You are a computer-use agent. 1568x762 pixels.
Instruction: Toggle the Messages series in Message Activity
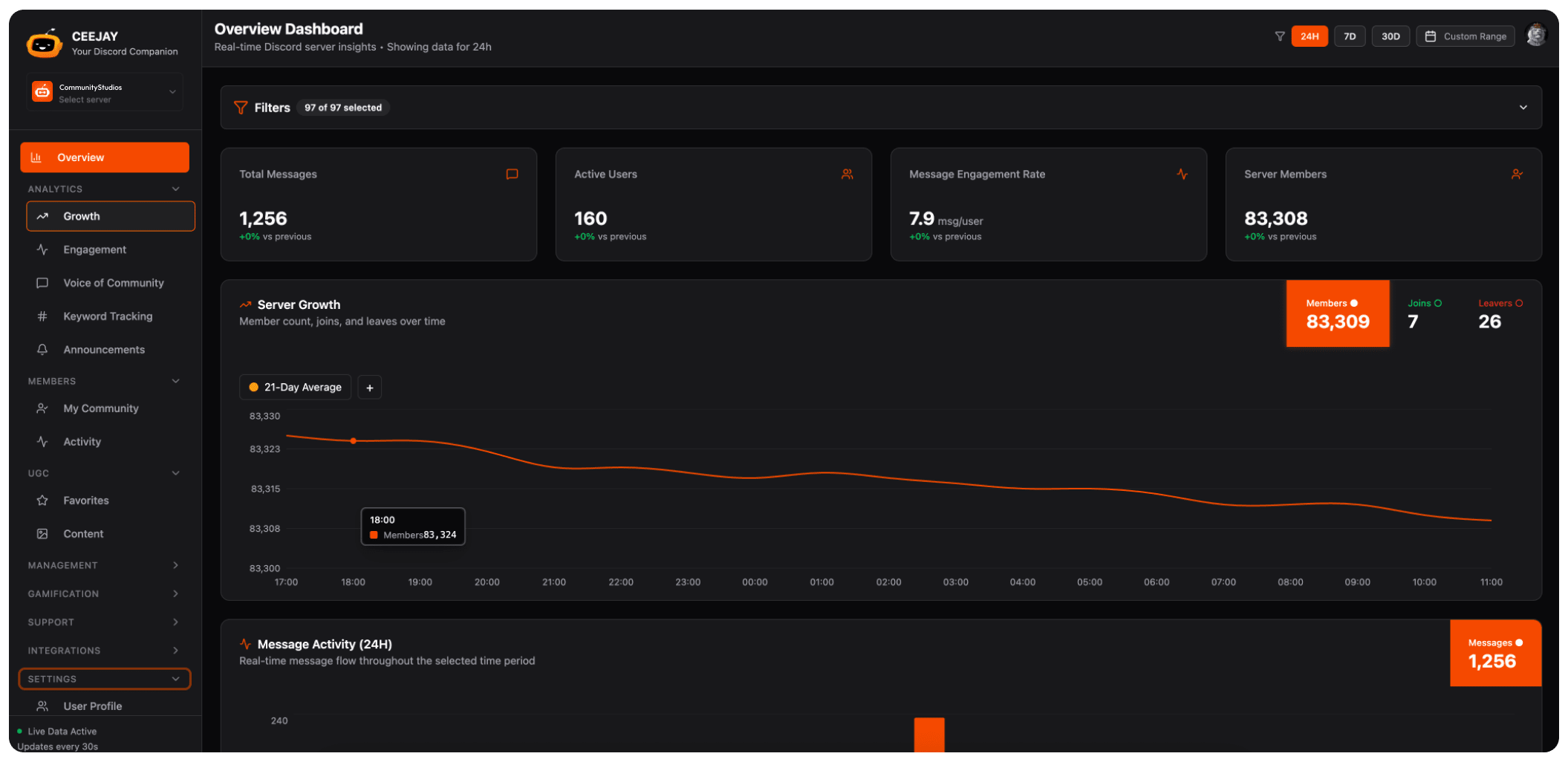pos(1495,653)
